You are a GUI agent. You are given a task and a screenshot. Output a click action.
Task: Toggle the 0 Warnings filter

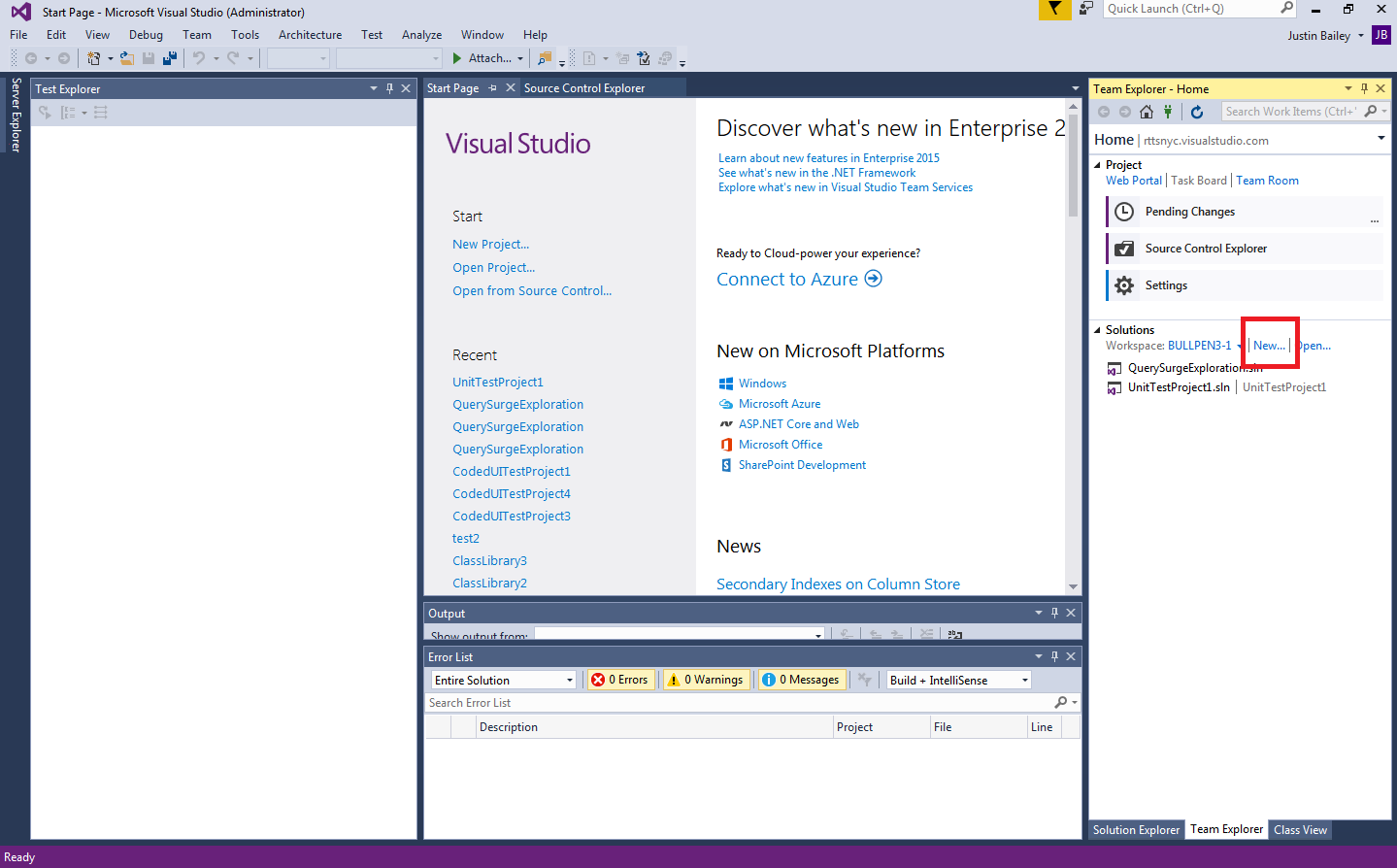(706, 680)
